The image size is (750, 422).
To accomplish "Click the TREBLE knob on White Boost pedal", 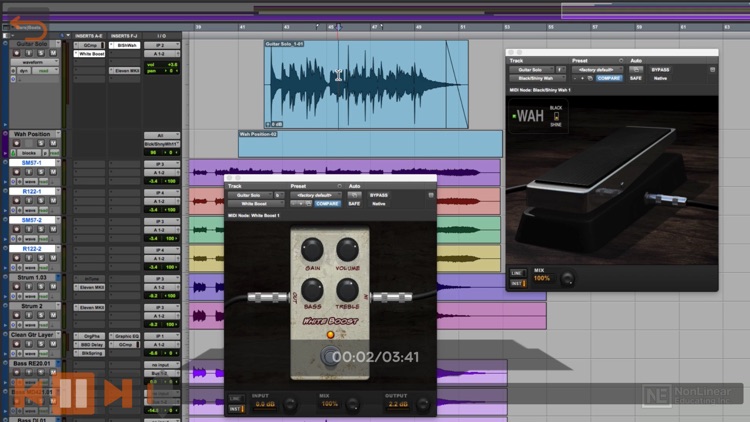I will (347, 290).
